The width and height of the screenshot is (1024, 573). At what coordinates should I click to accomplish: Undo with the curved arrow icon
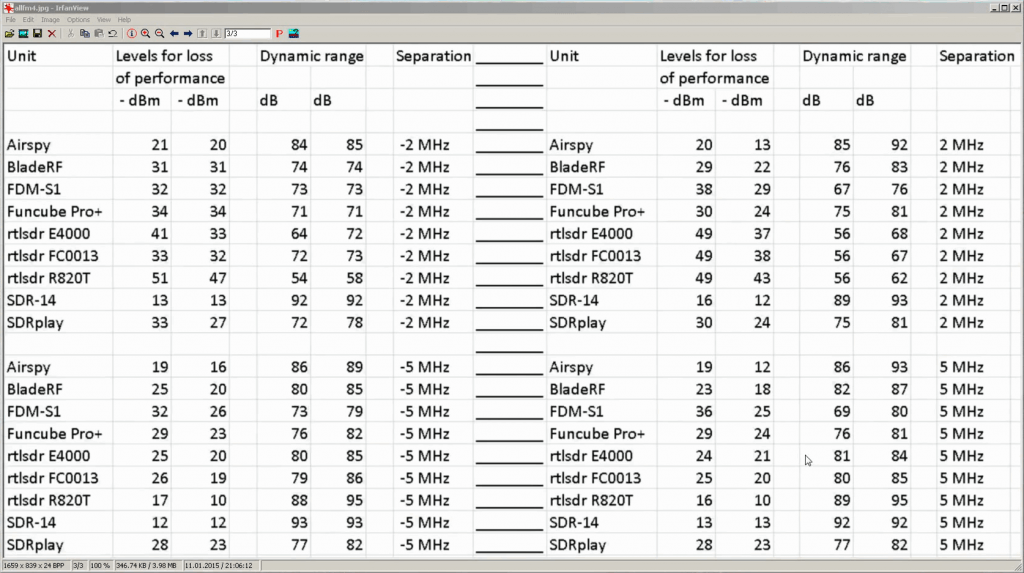pos(112,33)
